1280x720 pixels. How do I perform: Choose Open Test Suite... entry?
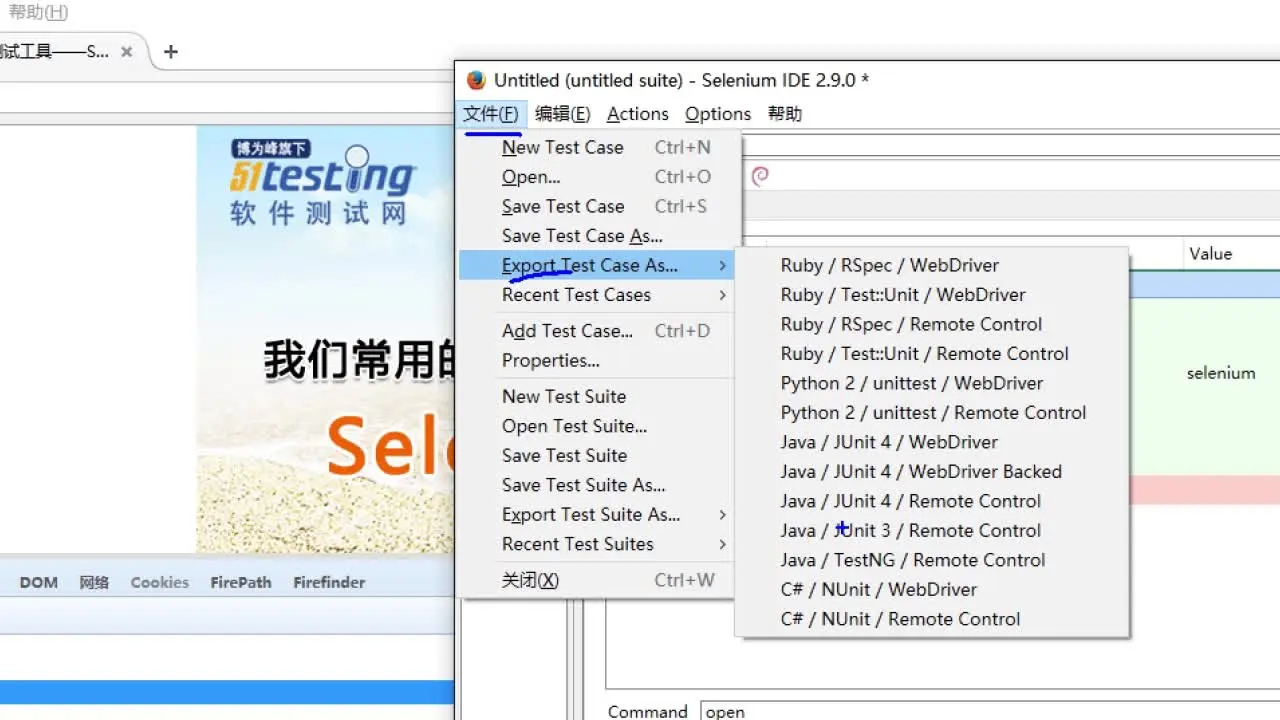[x=598, y=426]
